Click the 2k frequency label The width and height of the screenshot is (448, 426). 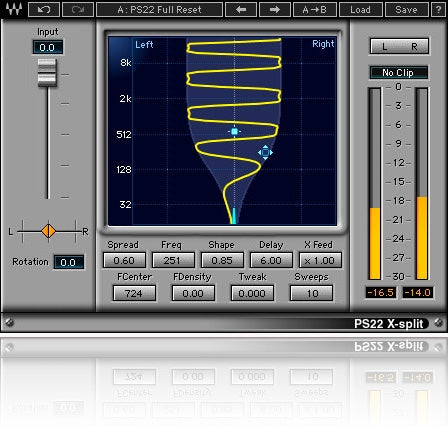(x=125, y=99)
